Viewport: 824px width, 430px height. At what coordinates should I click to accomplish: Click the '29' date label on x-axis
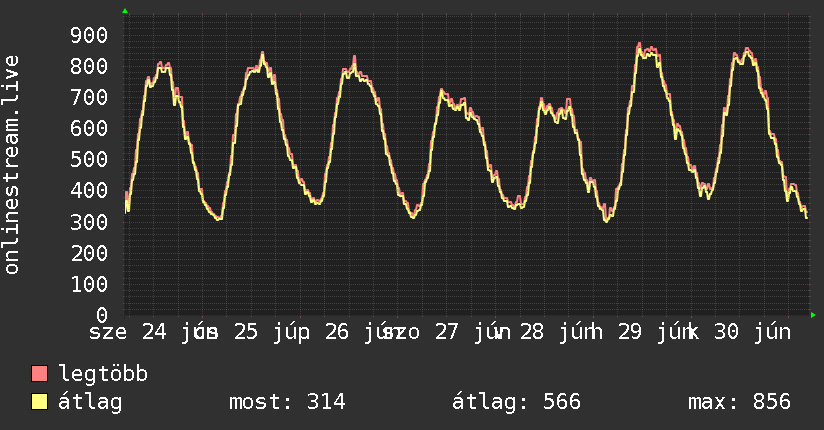(630, 332)
